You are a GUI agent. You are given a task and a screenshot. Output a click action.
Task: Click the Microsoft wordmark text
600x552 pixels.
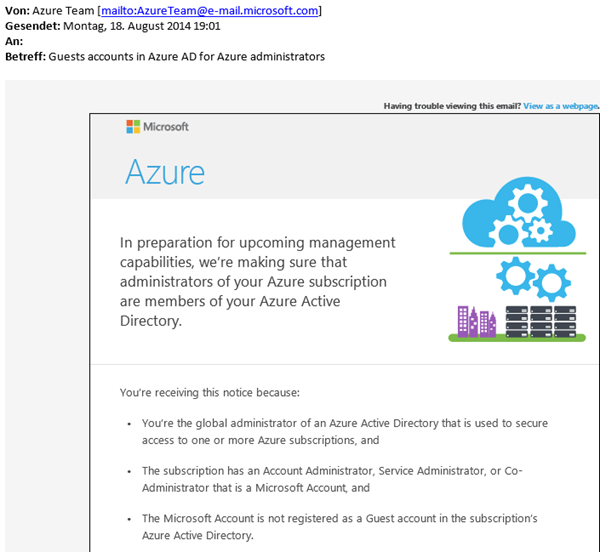point(166,127)
